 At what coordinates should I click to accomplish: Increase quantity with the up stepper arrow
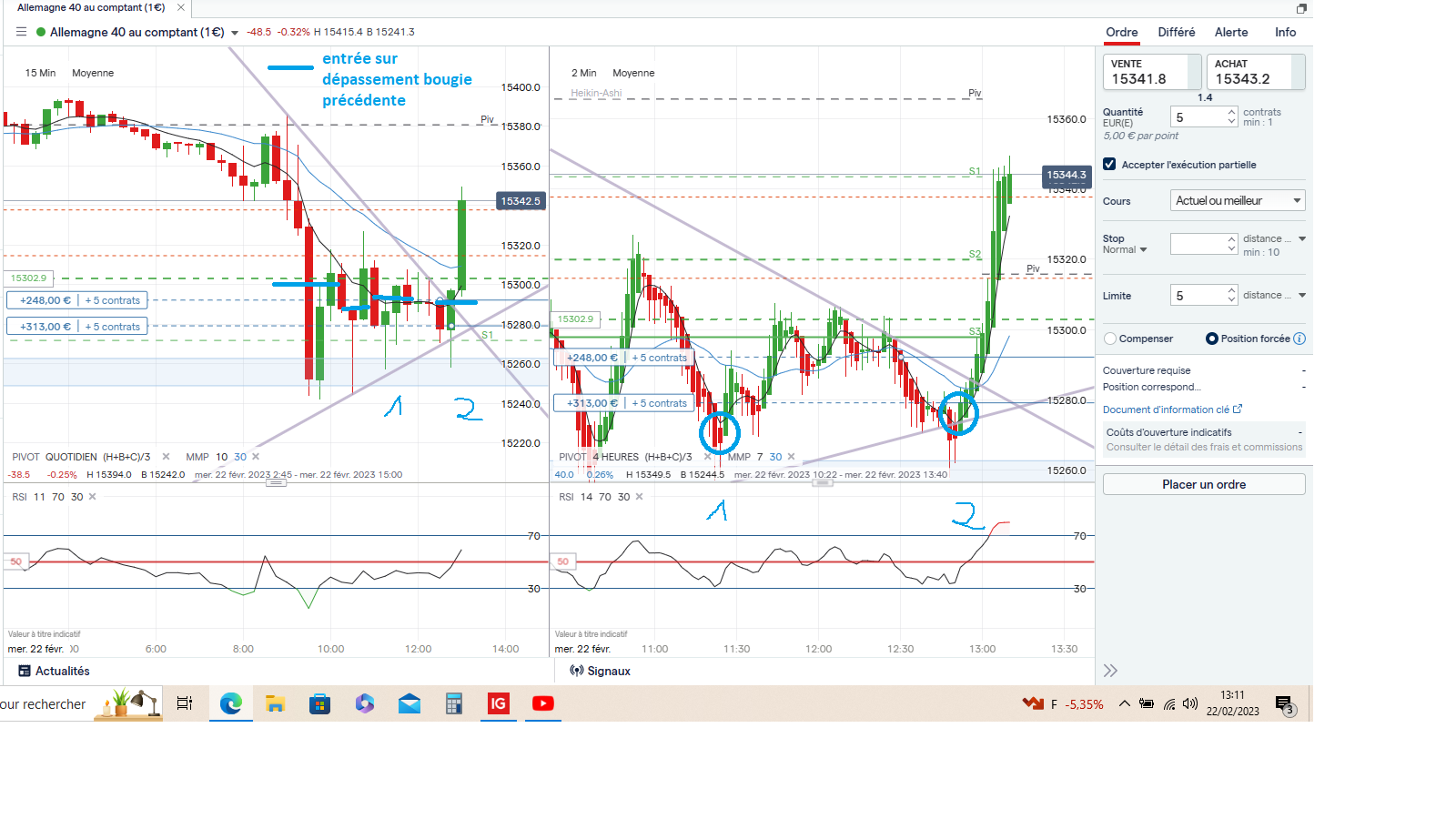(x=1231, y=112)
